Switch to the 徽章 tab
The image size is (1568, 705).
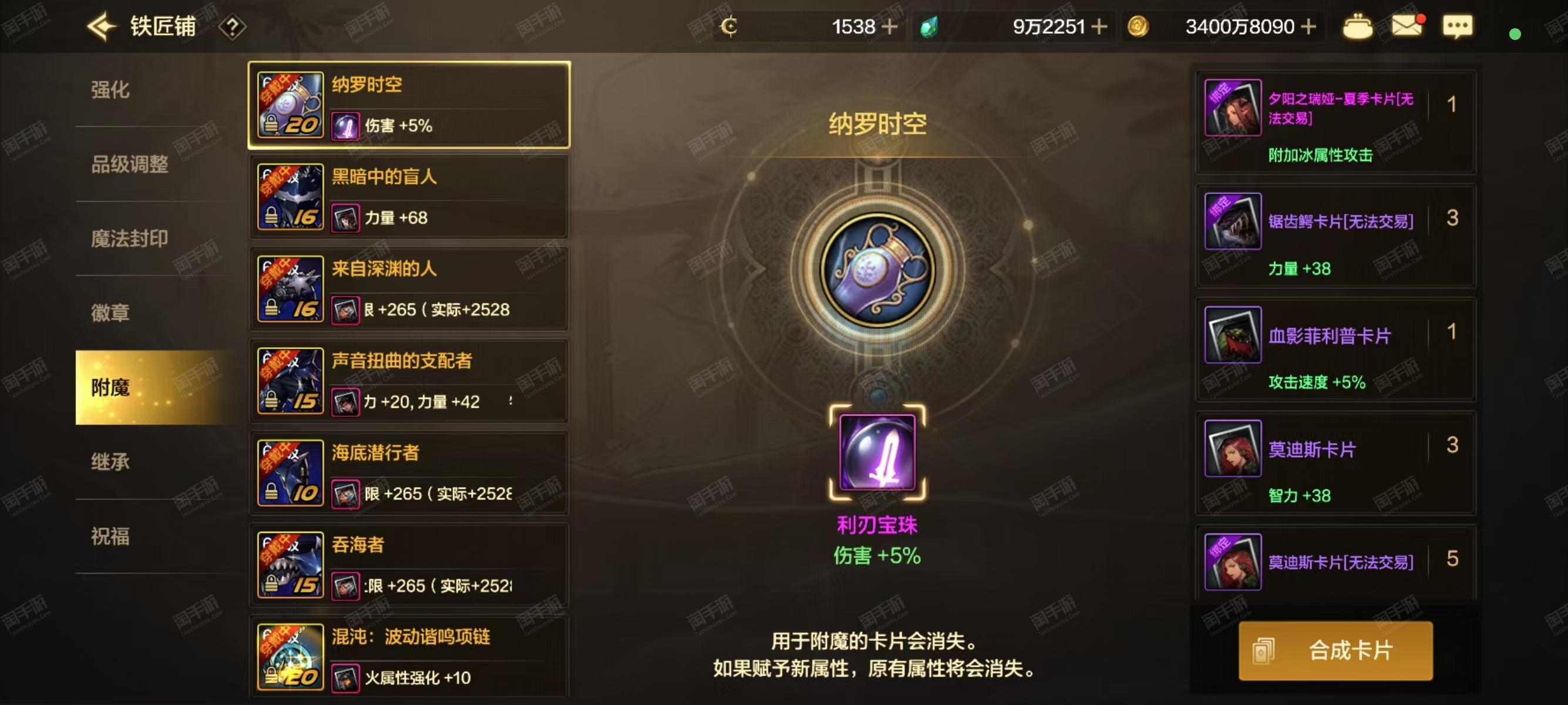point(110,313)
